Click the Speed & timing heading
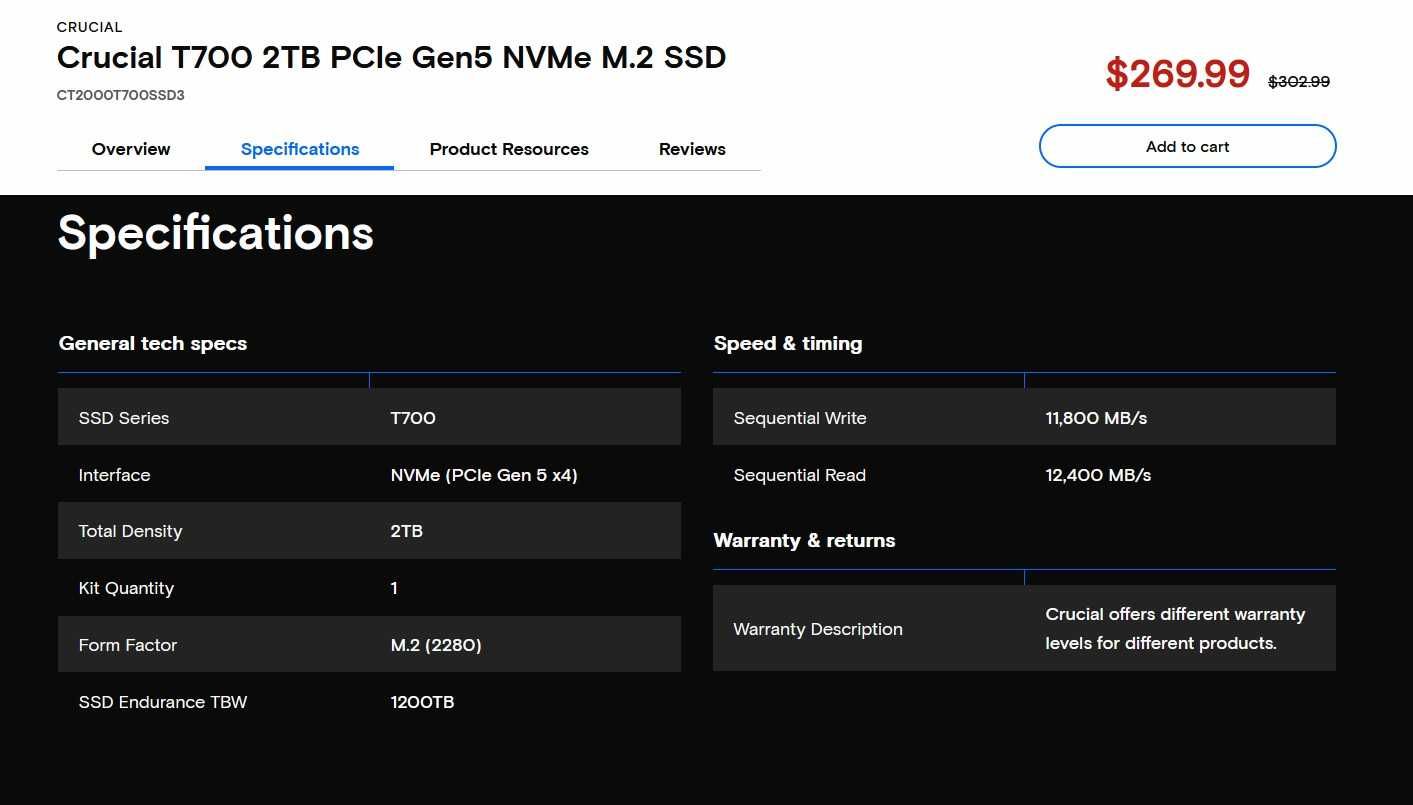The width and height of the screenshot is (1413, 805). click(788, 343)
